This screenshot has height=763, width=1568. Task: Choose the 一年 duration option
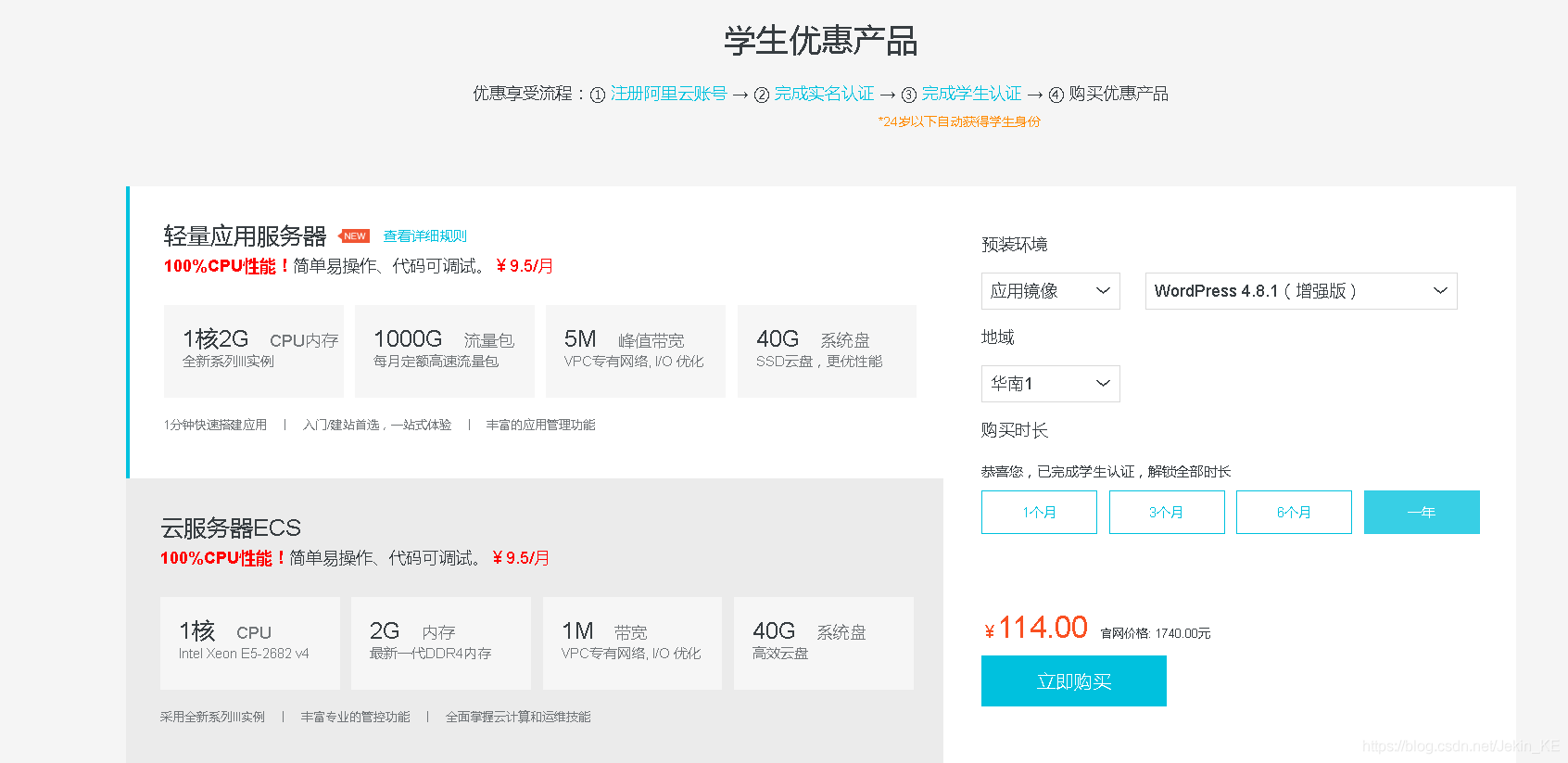point(1421,513)
